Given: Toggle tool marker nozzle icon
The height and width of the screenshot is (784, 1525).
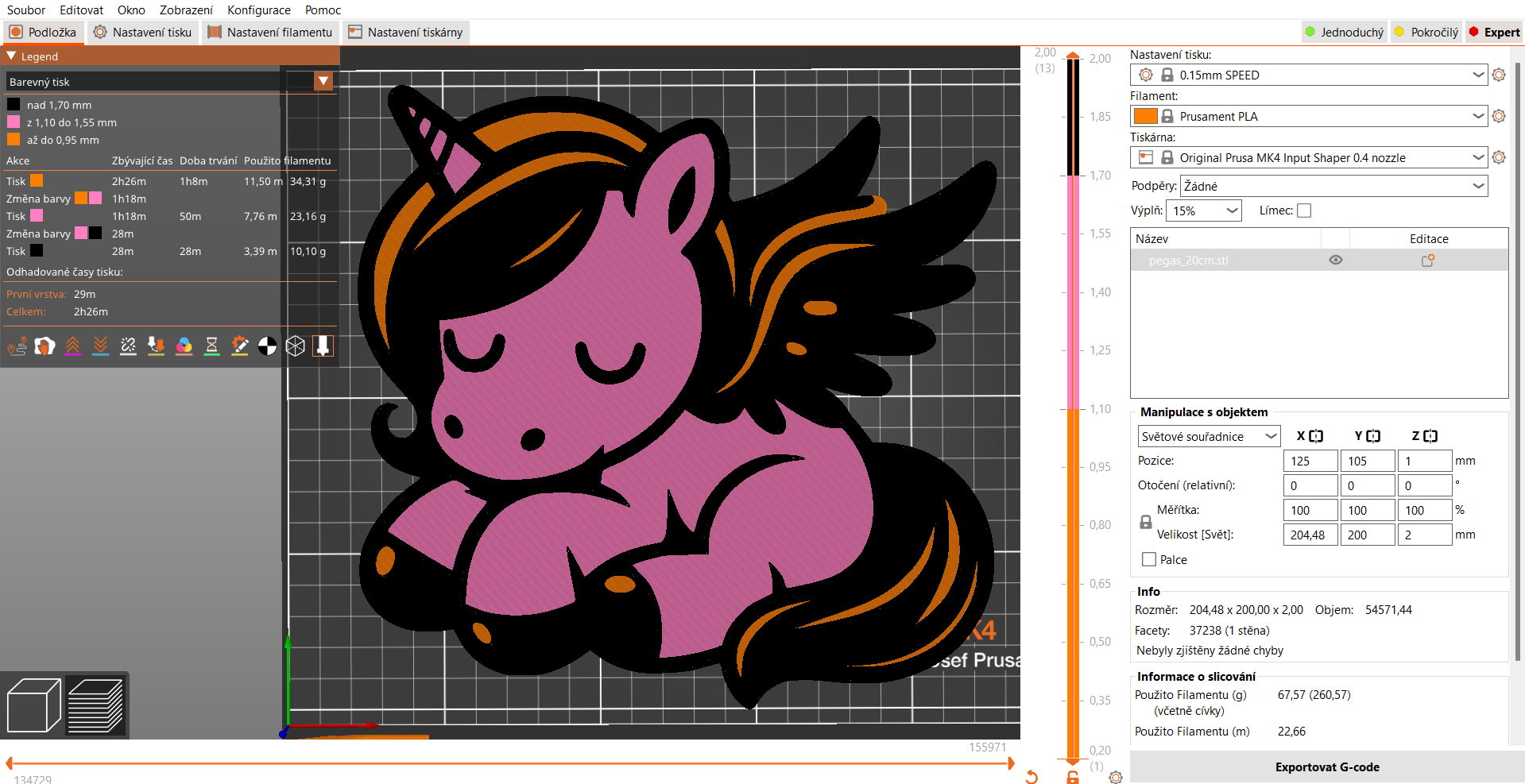Looking at the screenshot, I should [x=323, y=346].
